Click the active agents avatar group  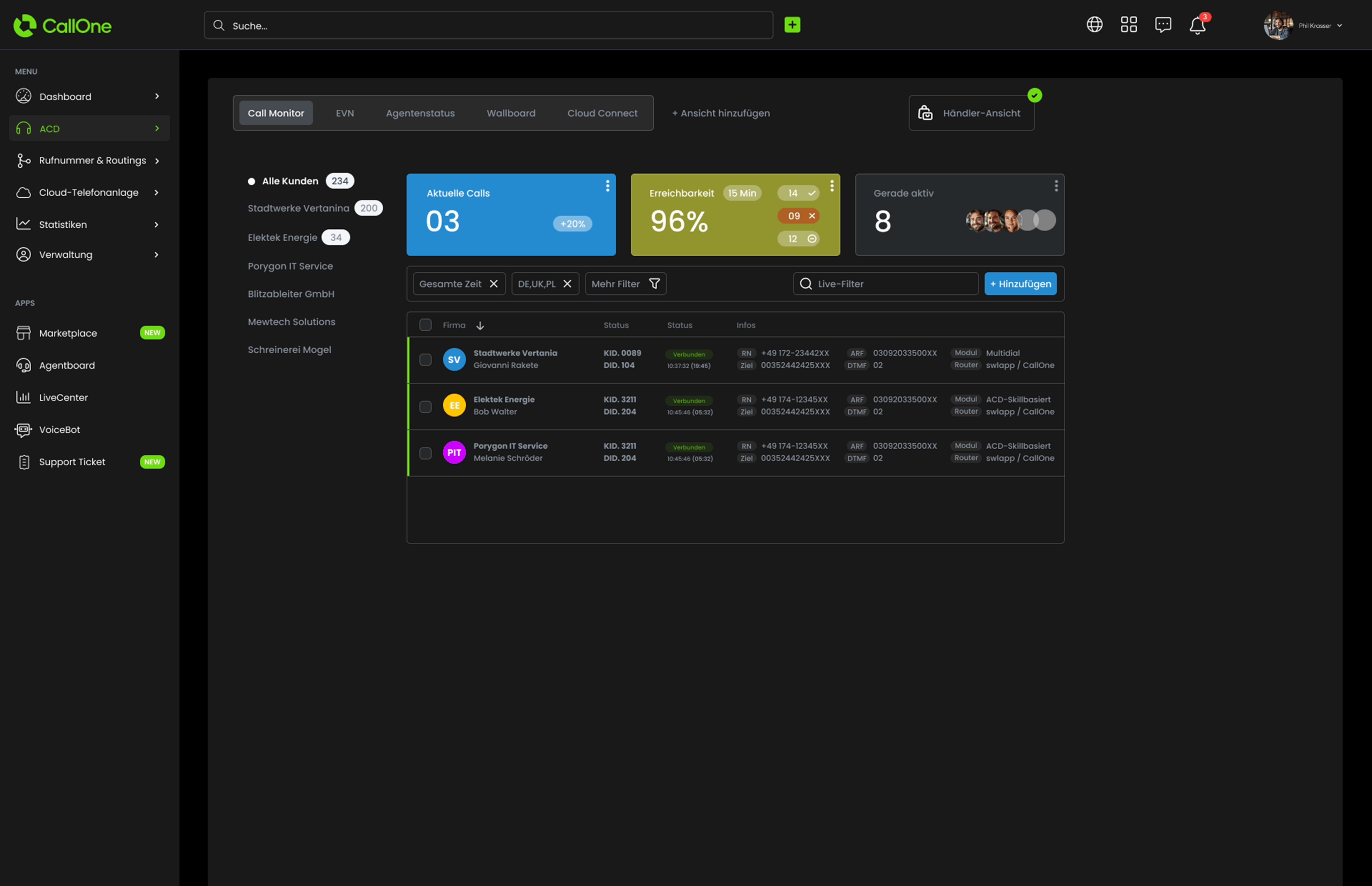point(1011,220)
